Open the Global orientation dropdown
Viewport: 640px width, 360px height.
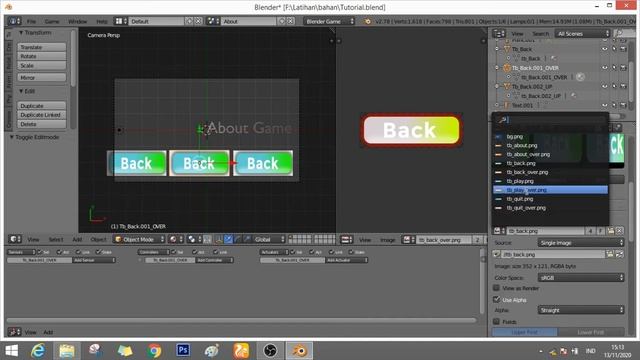[x=269, y=239]
